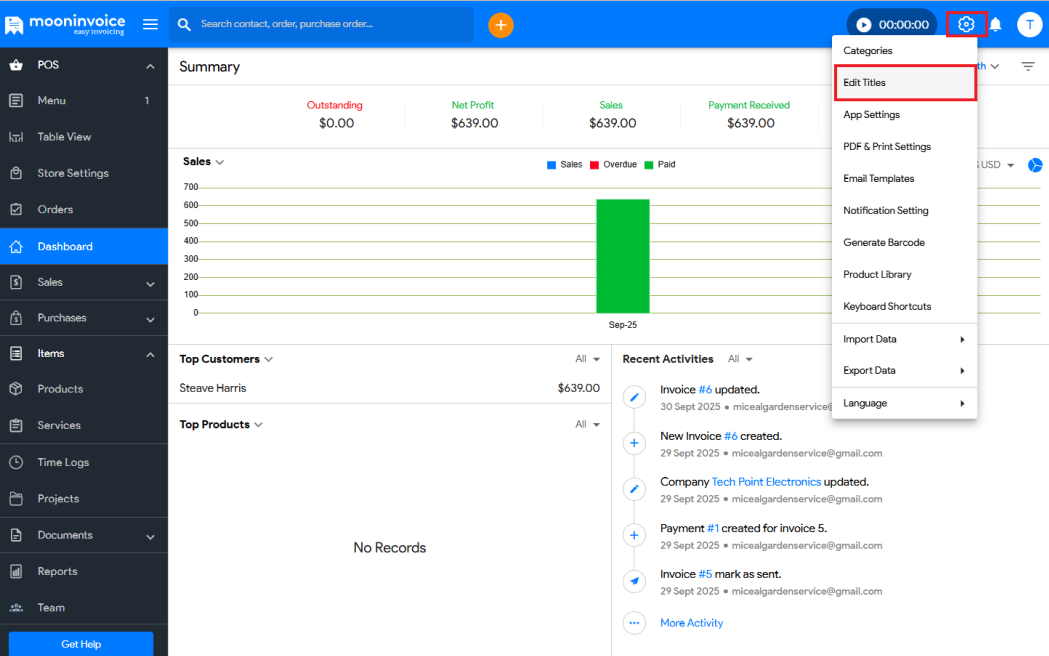Open the settings gear icon
The height and width of the screenshot is (656, 1049).
(x=966, y=25)
